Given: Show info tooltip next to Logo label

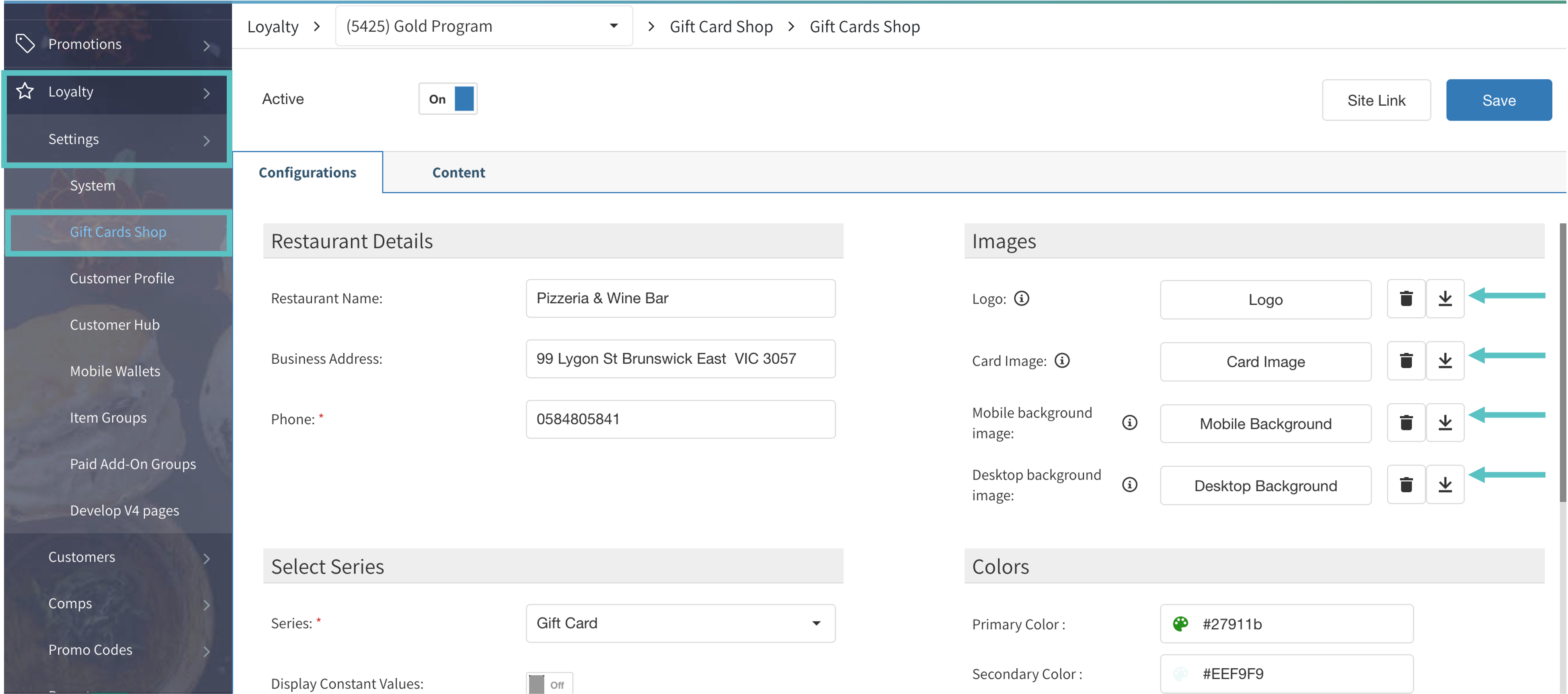Looking at the screenshot, I should (1021, 299).
